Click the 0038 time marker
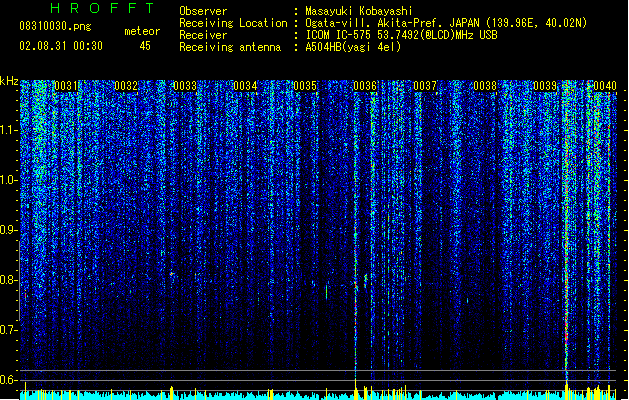629x400 pixels. [485, 86]
